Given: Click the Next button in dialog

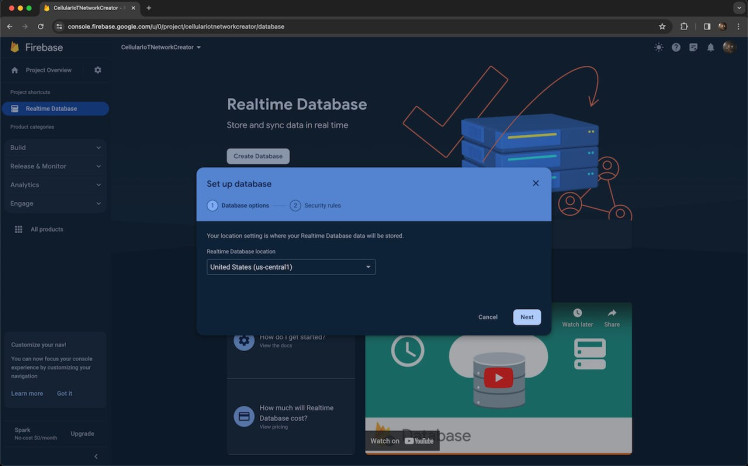Looking at the screenshot, I should coord(526,317).
